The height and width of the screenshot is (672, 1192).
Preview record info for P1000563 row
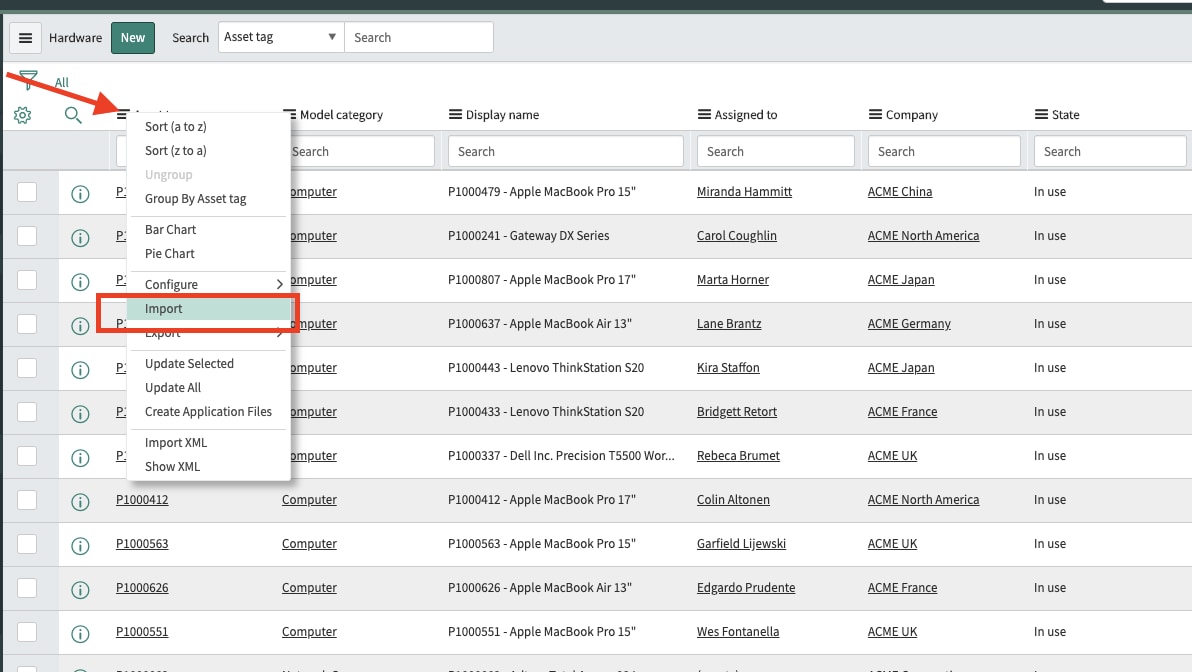click(80, 547)
